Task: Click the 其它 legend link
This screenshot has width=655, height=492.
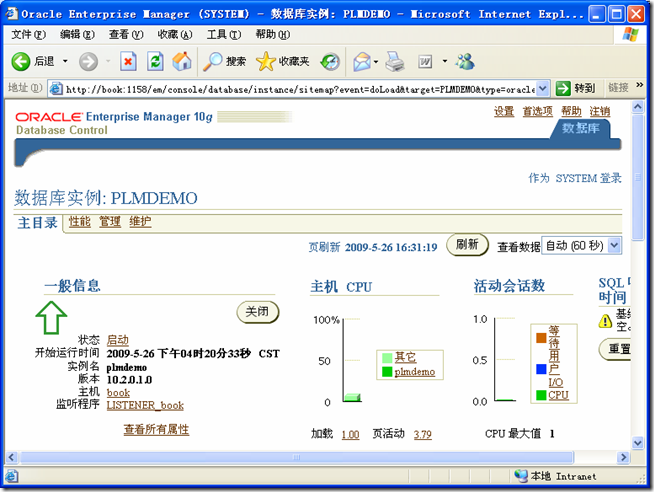Action: (x=405, y=357)
